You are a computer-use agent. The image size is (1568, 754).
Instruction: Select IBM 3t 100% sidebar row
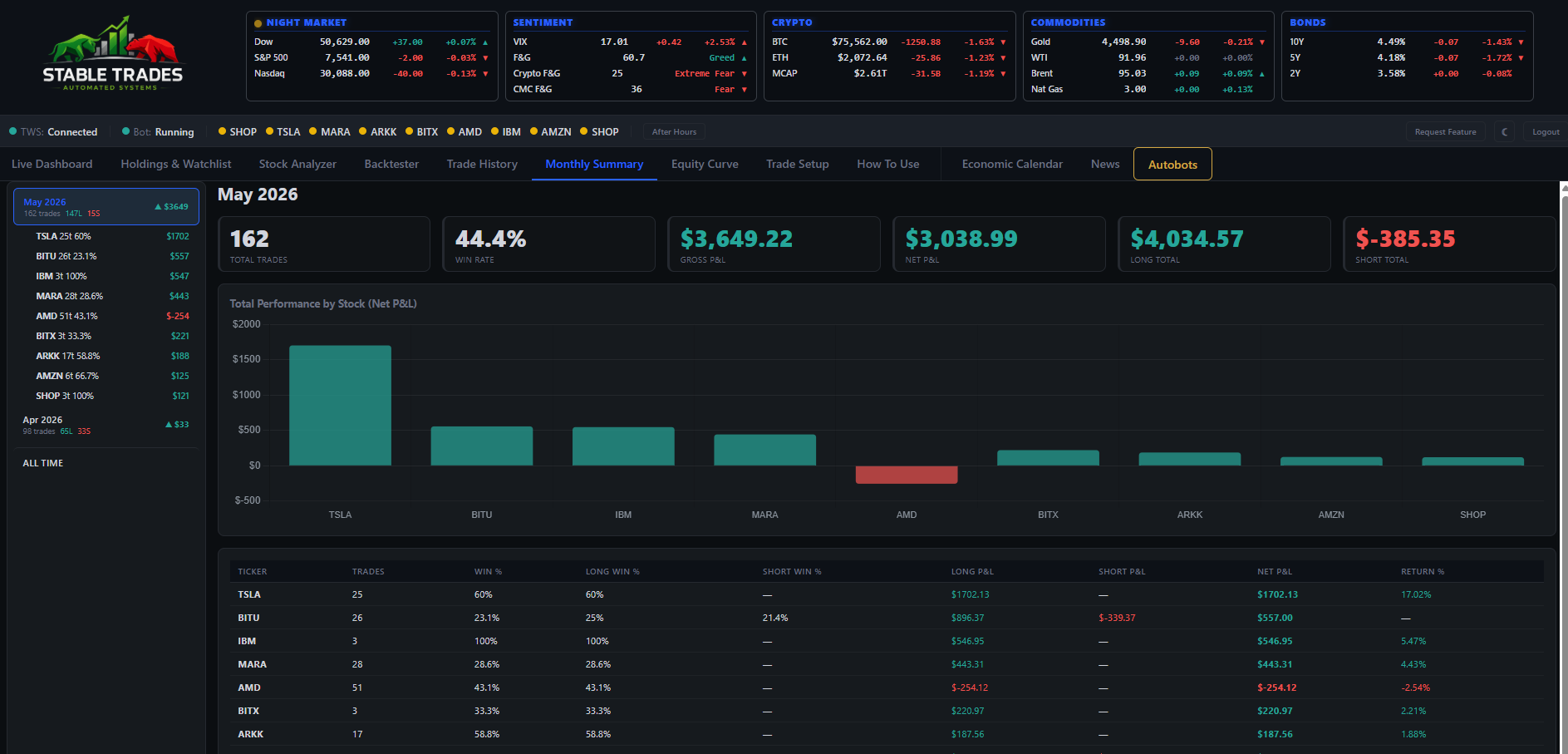point(112,276)
